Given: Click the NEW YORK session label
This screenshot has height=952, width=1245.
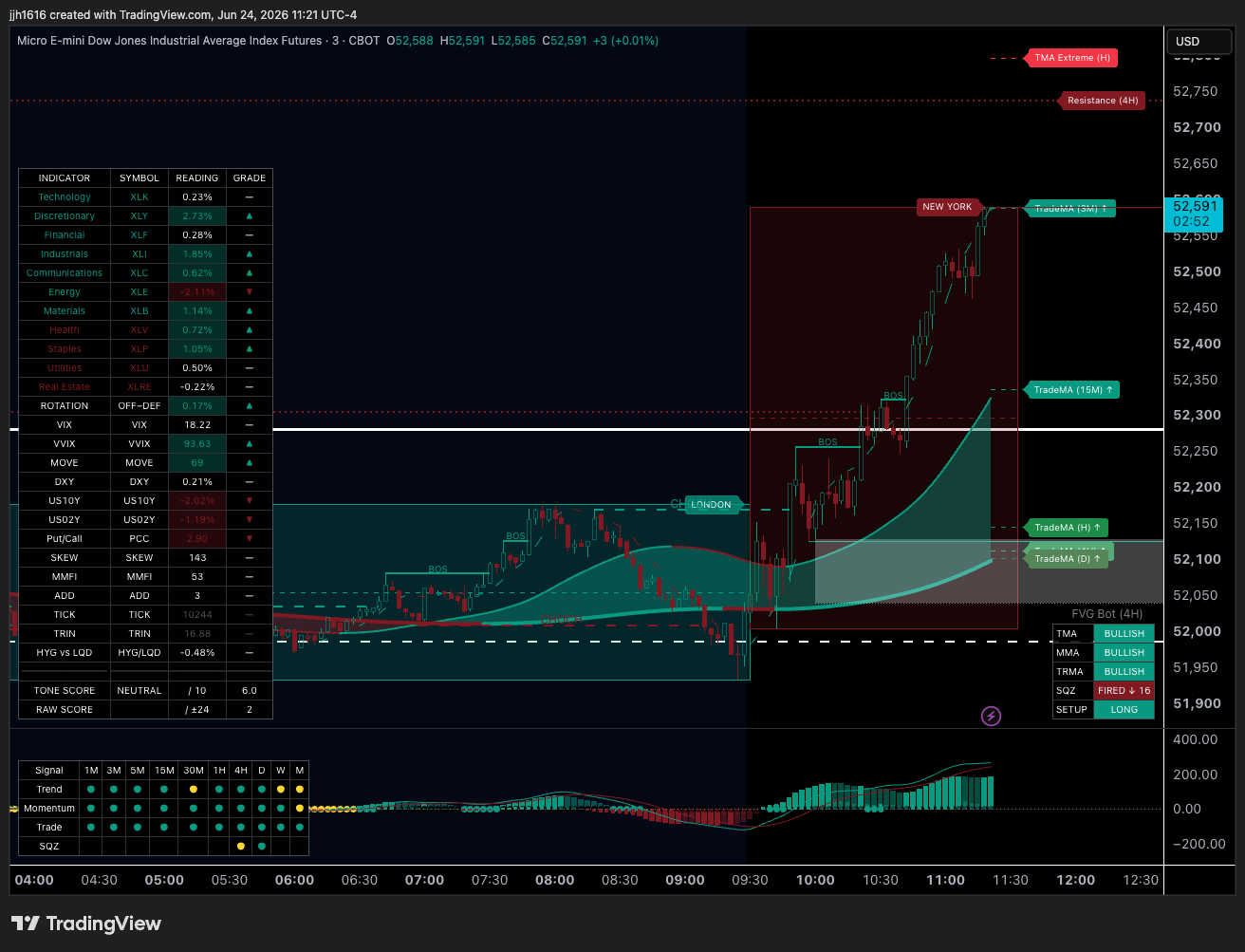Looking at the screenshot, I should pyautogui.click(x=947, y=207).
